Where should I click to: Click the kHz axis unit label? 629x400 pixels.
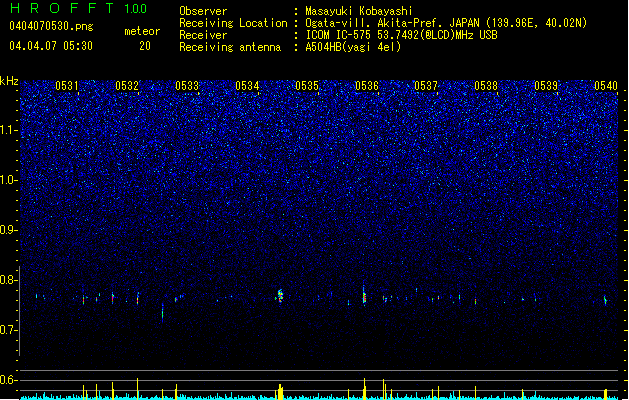[x=9, y=81]
